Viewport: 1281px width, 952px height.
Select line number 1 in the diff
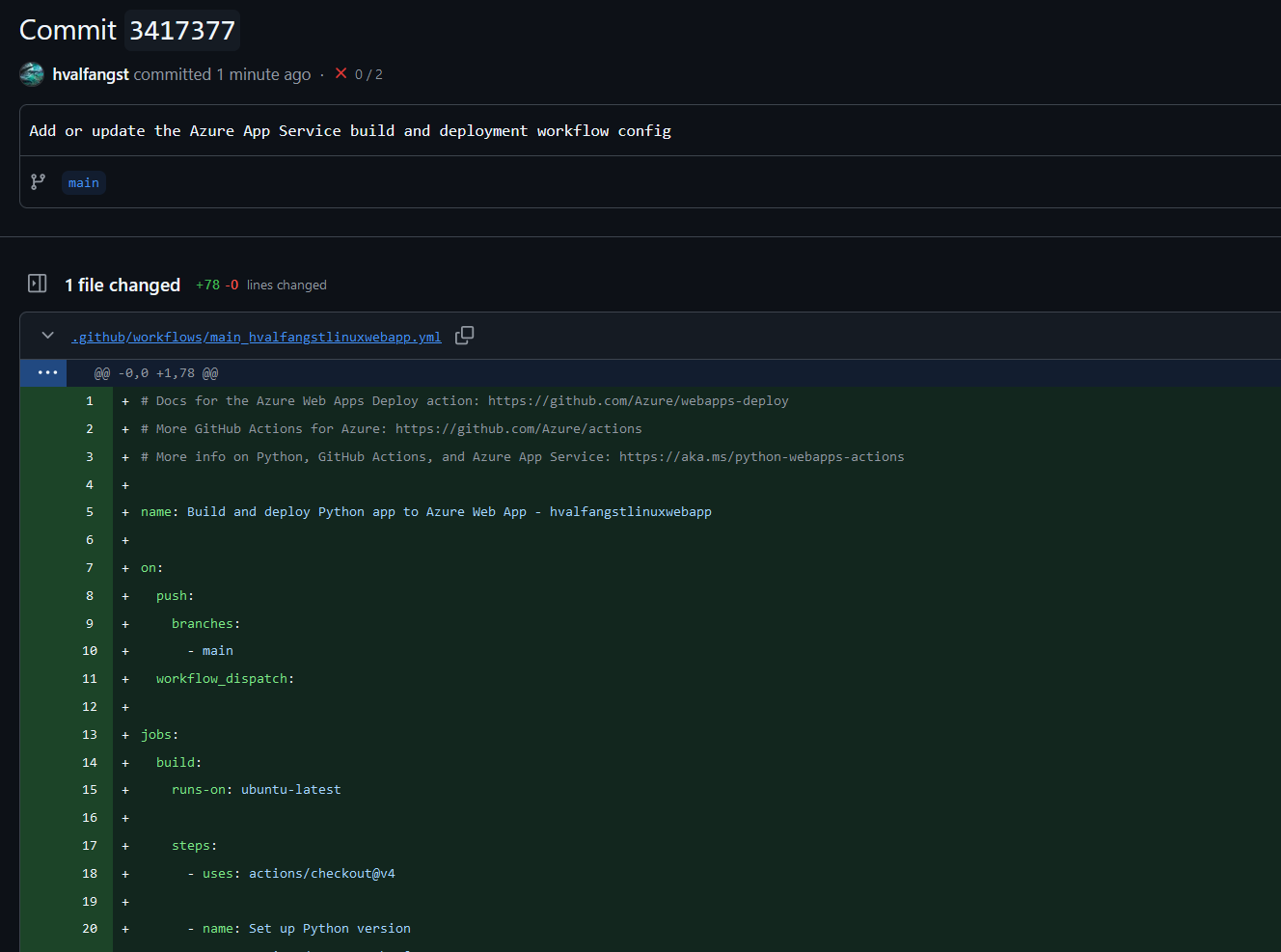(x=90, y=401)
